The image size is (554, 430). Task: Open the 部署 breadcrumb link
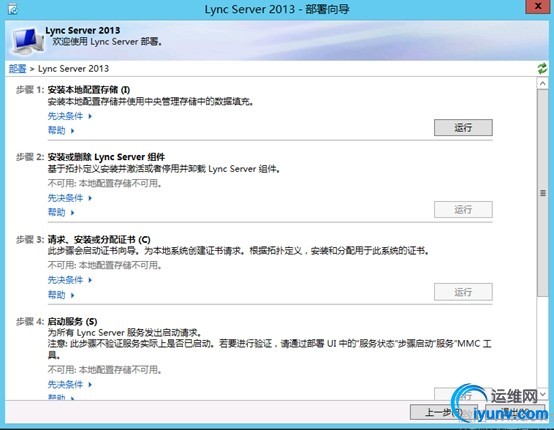(17, 69)
